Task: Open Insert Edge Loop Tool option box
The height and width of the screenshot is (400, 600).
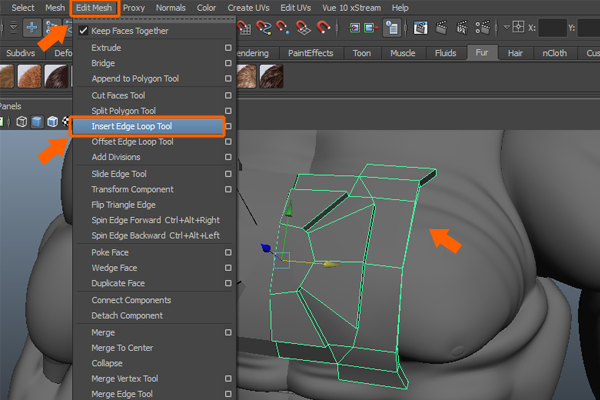Action: (229, 127)
